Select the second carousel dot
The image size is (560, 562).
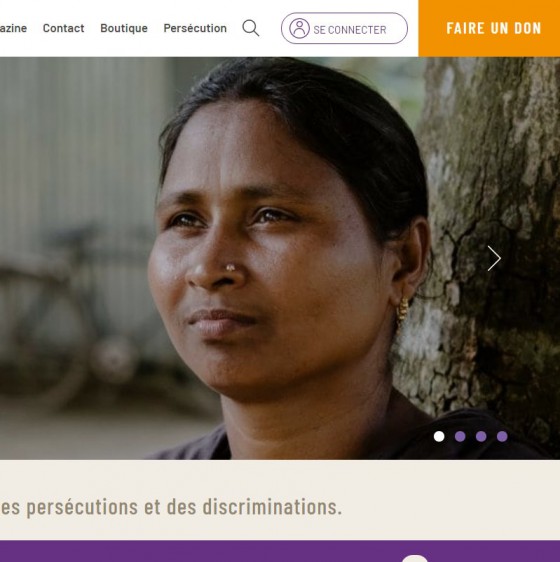point(460,436)
